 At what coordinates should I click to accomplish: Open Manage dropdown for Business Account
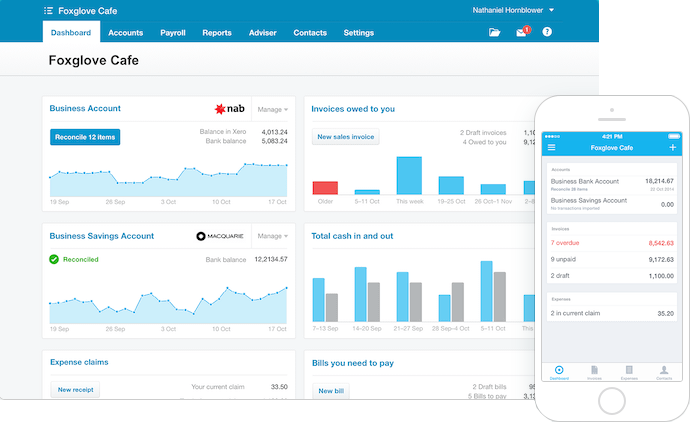click(x=272, y=109)
